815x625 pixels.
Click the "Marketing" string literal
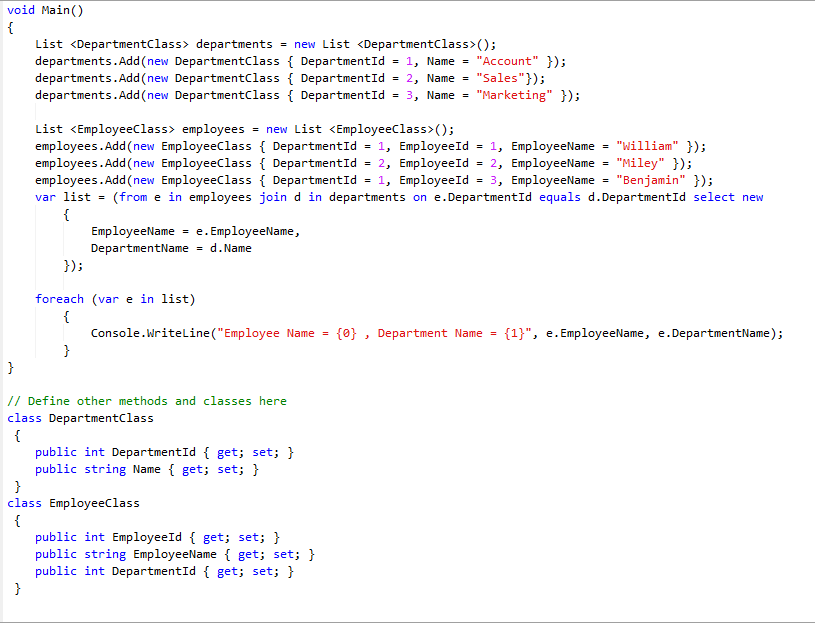point(514,96)
